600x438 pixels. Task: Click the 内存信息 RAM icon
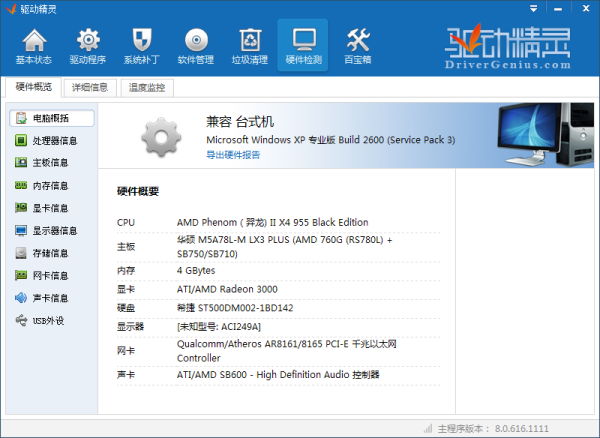click(21, 186)
